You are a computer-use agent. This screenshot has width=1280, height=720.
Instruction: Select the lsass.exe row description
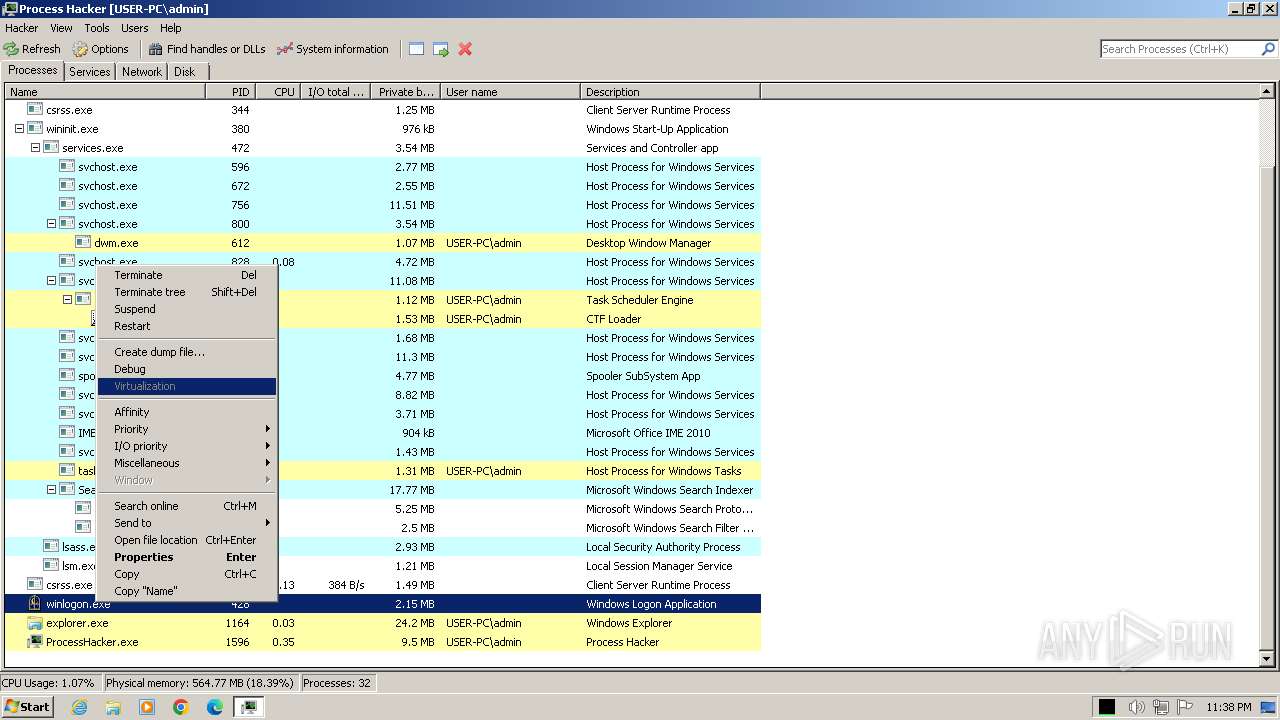(663, 547)
